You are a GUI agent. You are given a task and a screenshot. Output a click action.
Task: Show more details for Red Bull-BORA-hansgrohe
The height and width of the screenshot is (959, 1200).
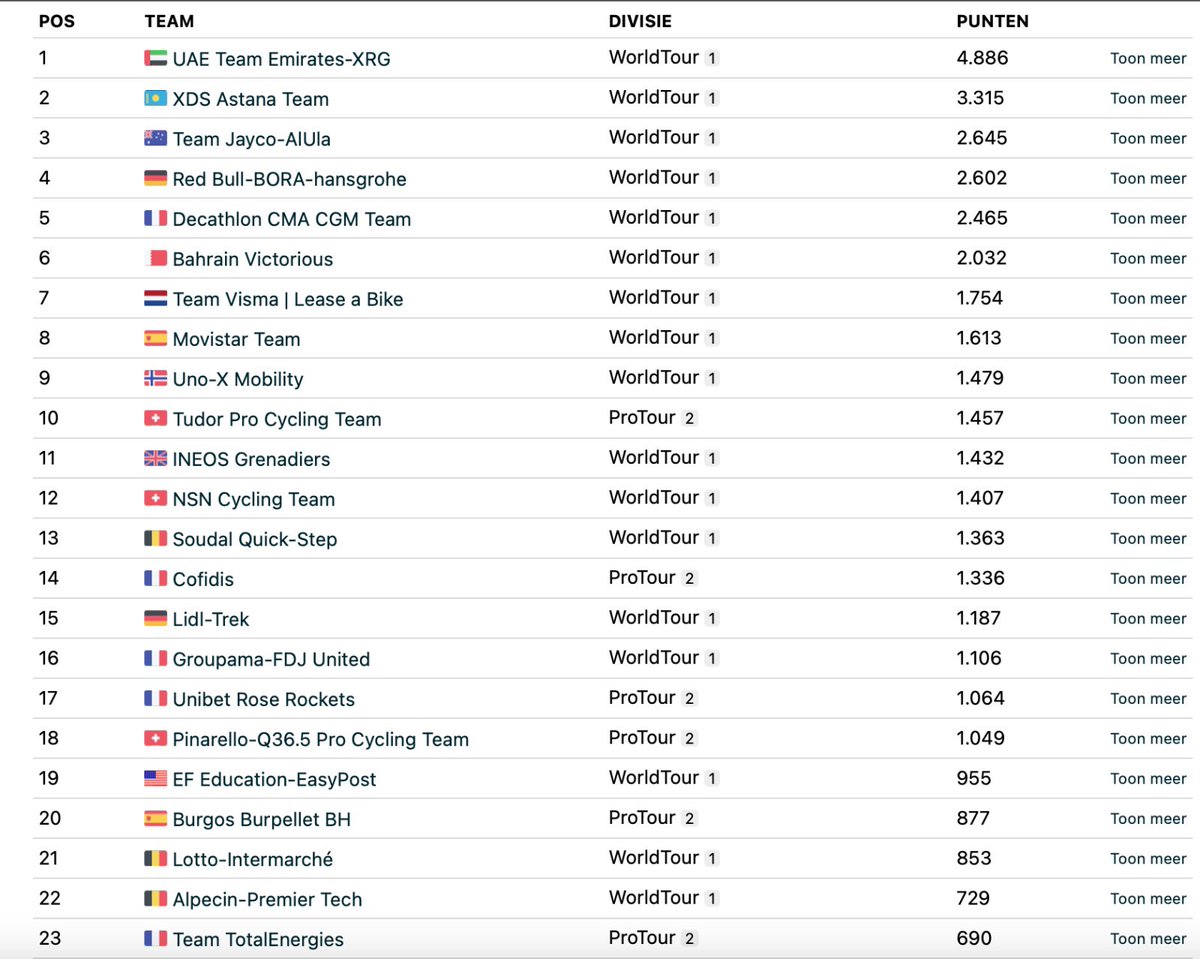tap(1148, 179)
